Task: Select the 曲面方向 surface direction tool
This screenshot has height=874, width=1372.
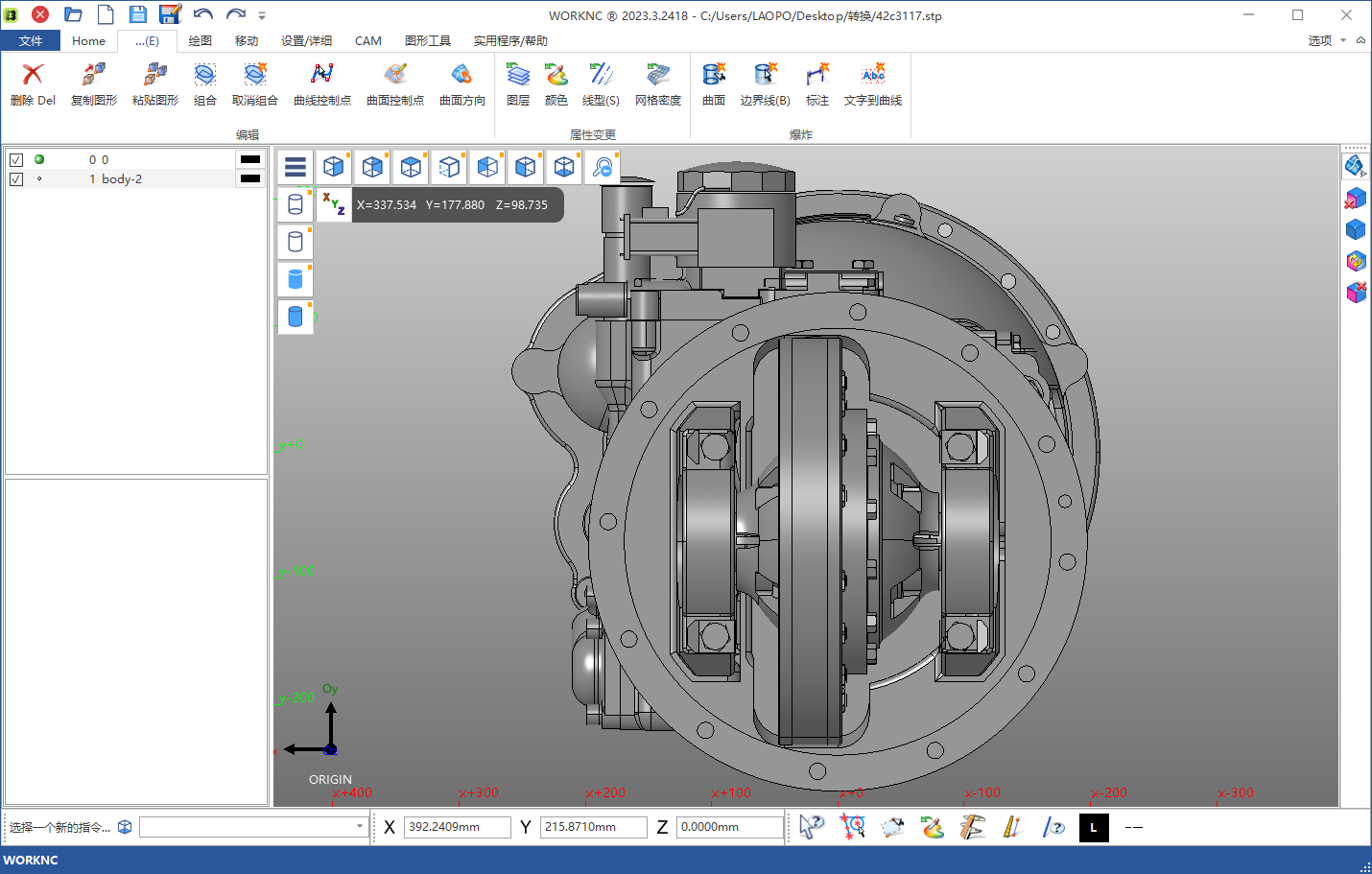Action: pos(462,83)
